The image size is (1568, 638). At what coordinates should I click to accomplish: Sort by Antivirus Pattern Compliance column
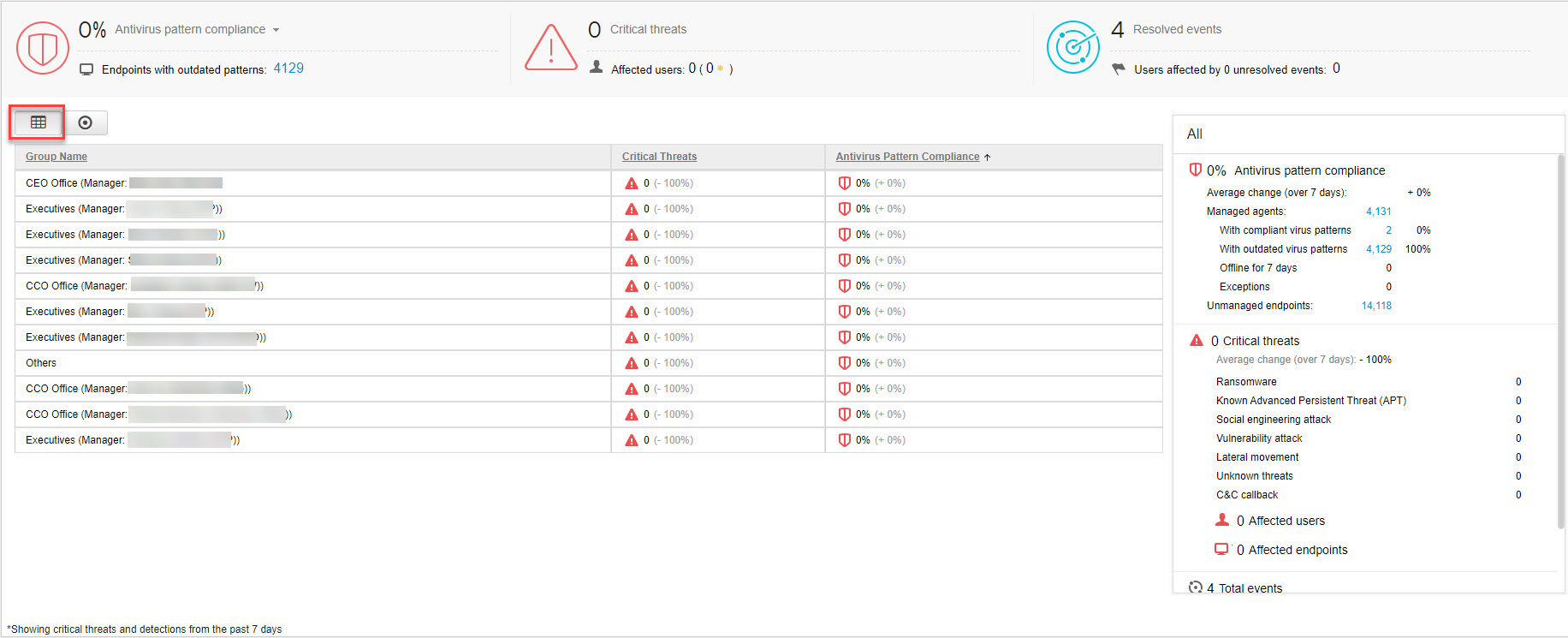click(x=907, y=157)
